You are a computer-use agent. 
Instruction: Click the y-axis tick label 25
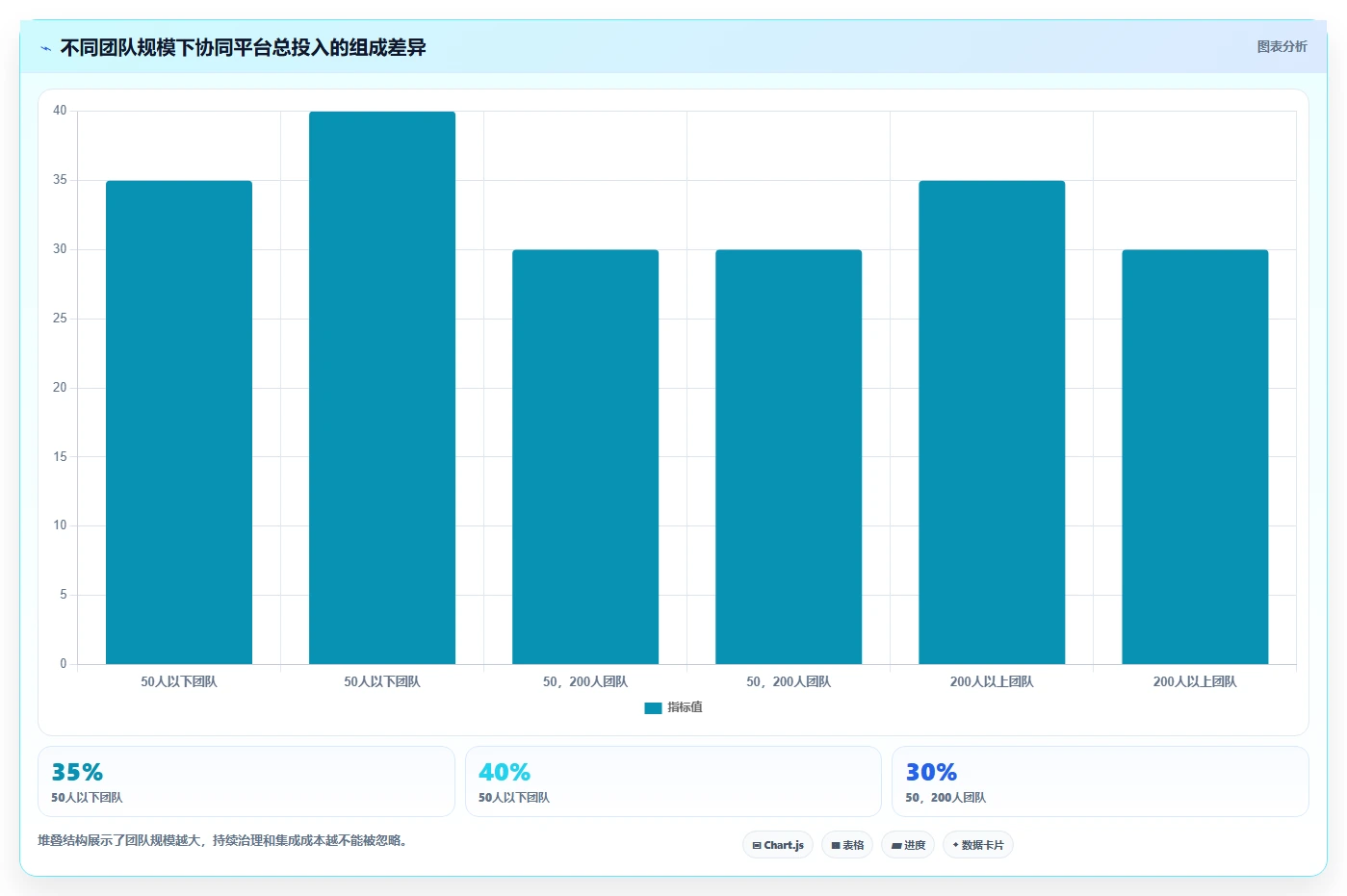[x=60, y=319]
